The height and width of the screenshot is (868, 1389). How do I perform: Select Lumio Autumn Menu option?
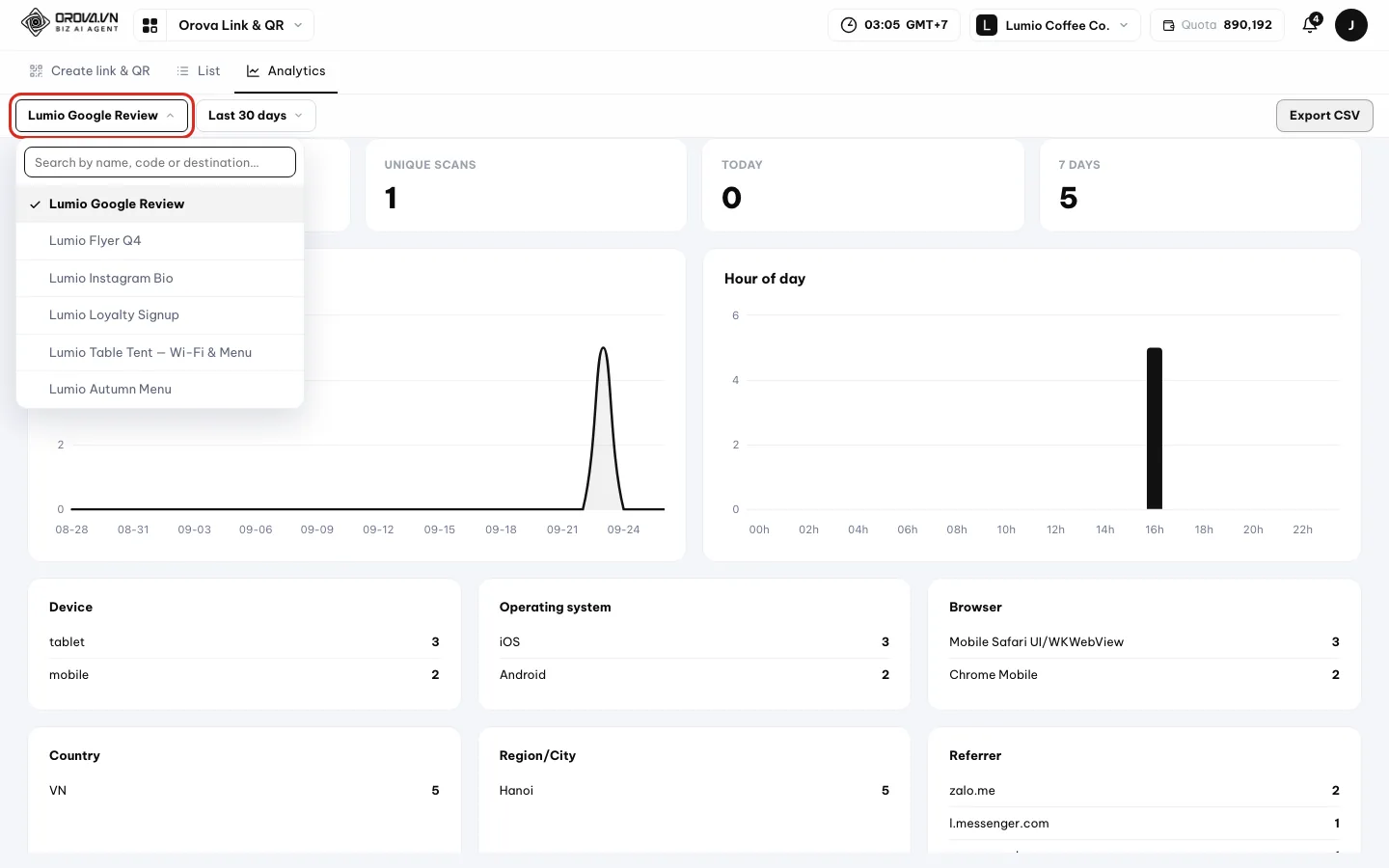pos(160,390)
